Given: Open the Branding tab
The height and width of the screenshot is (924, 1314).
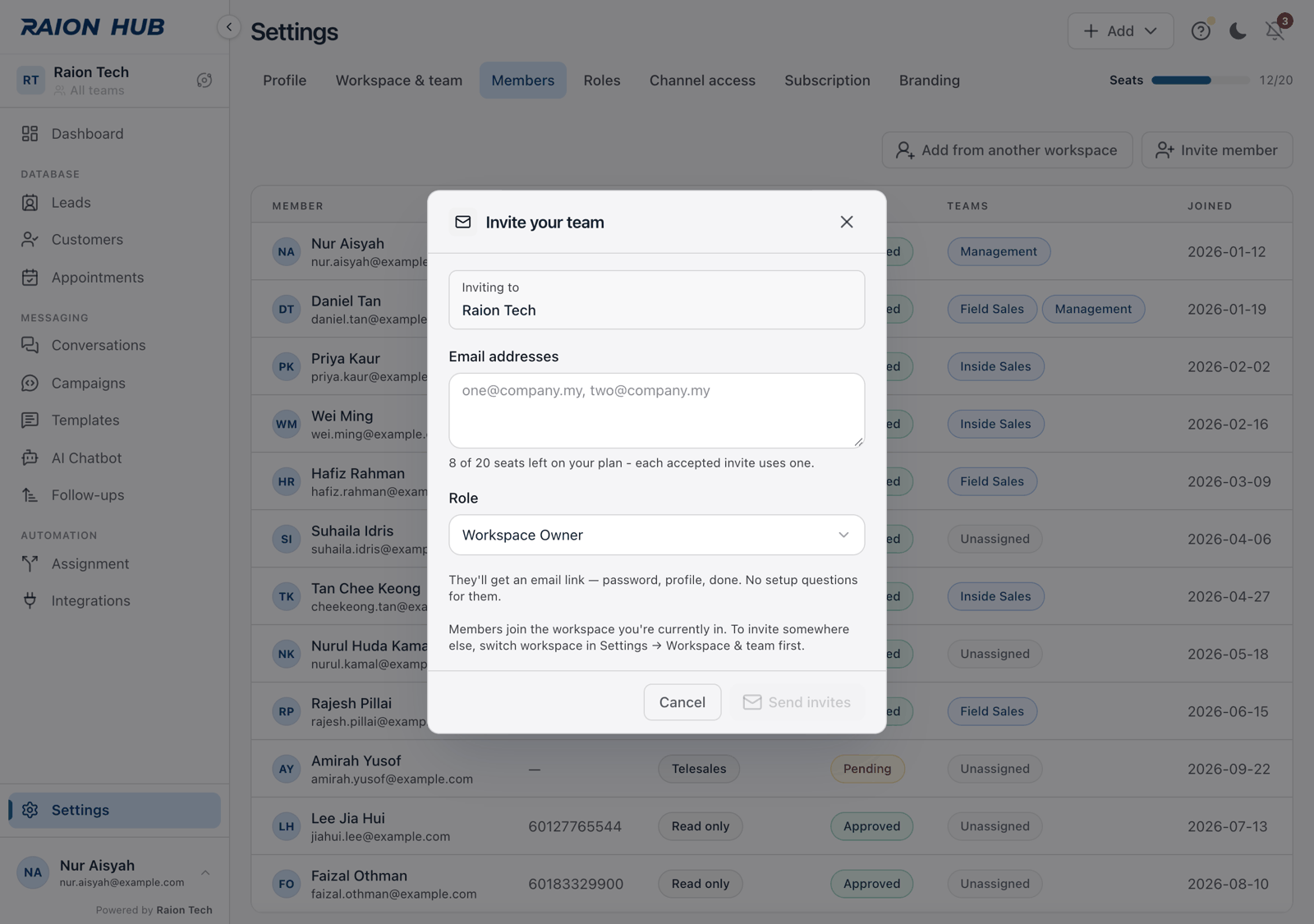Looking at the screenshot, I should pyautogui.click(x=930, y=80).
